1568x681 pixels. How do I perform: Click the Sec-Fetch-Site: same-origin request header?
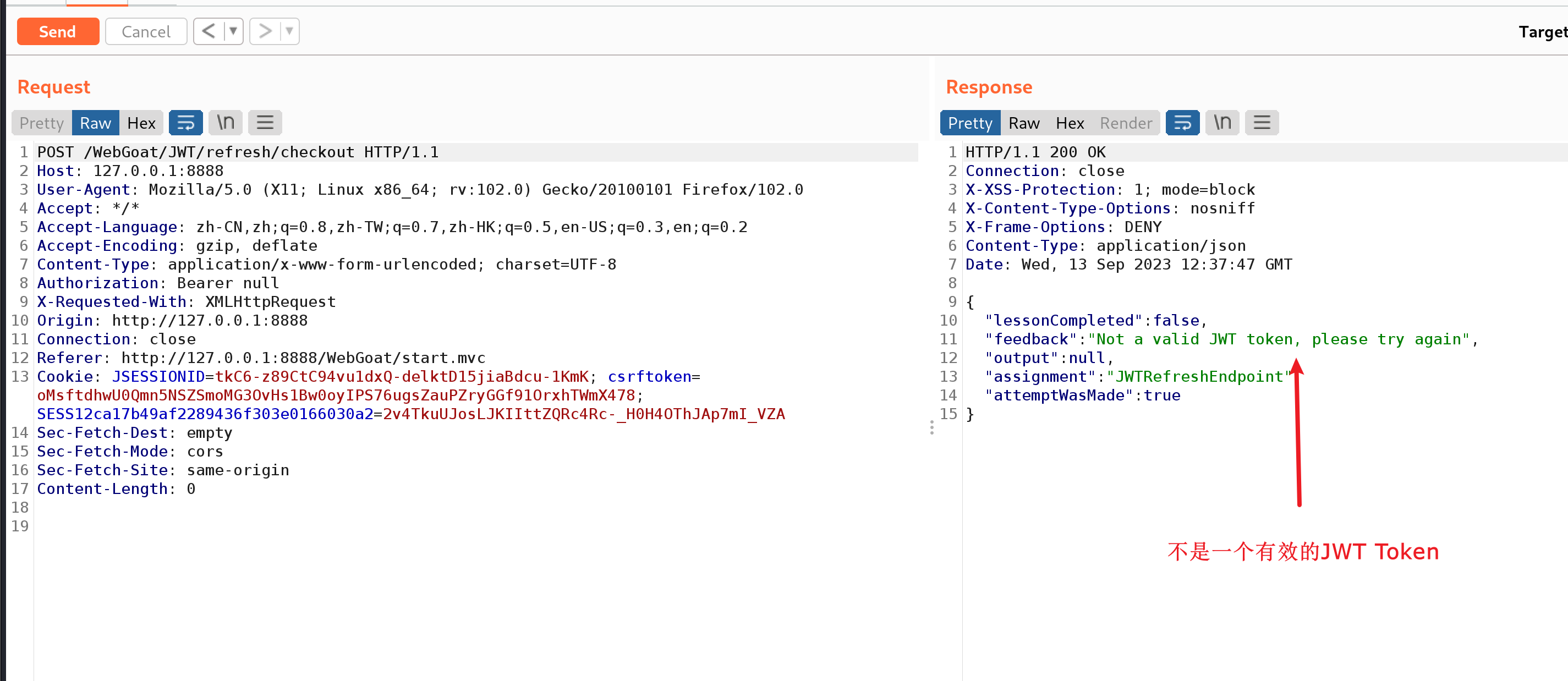click(x=163, y=470)
